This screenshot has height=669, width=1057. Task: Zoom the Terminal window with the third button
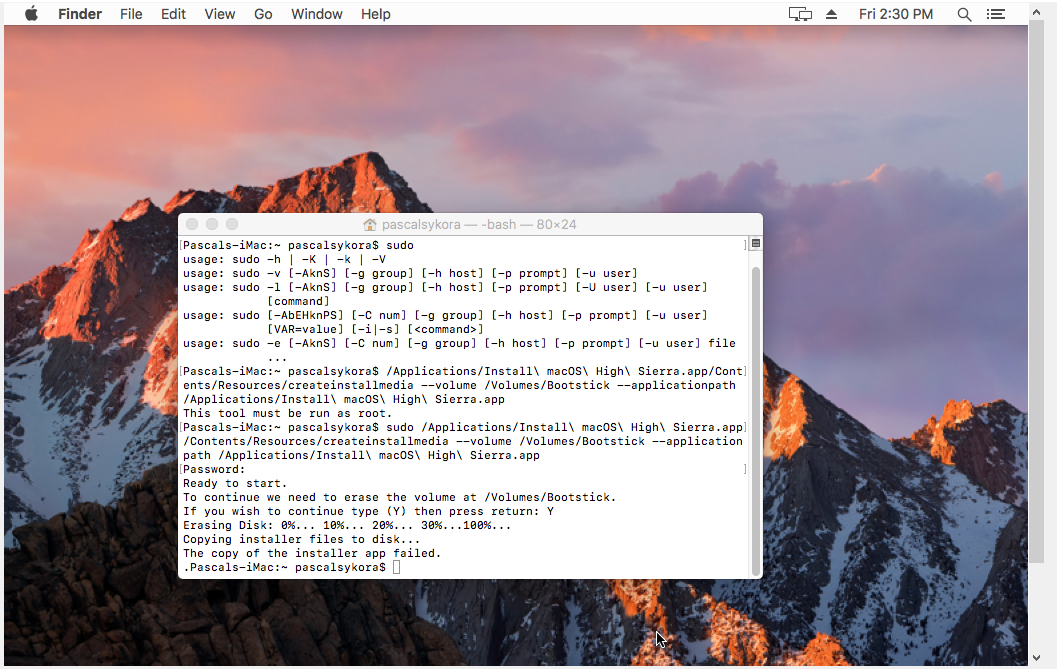click(232, 225)
